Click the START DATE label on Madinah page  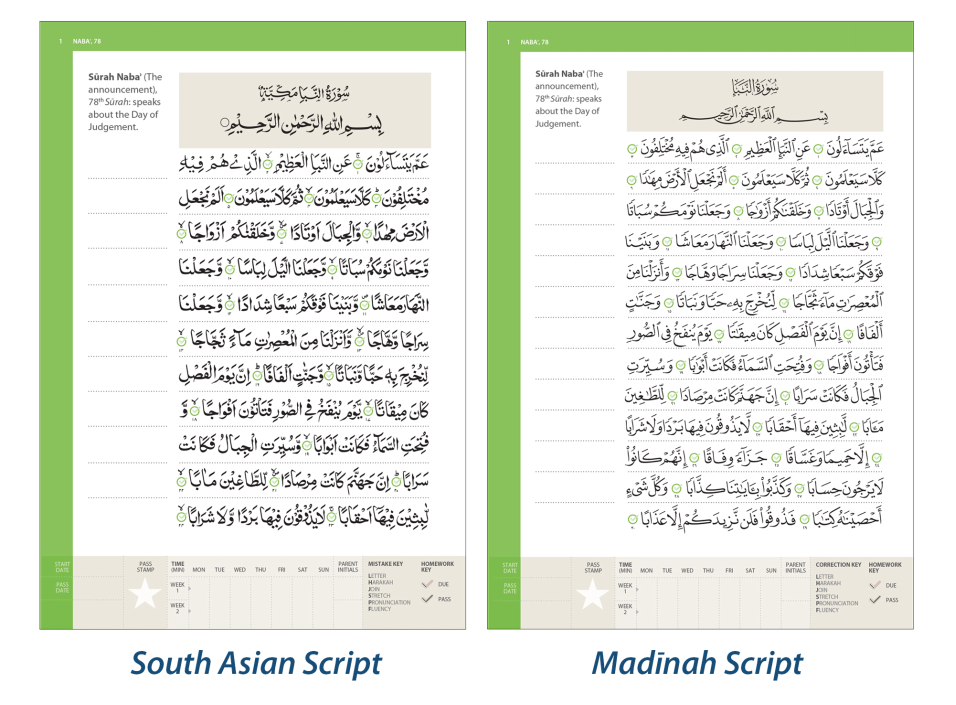click(x=510, y=568)
